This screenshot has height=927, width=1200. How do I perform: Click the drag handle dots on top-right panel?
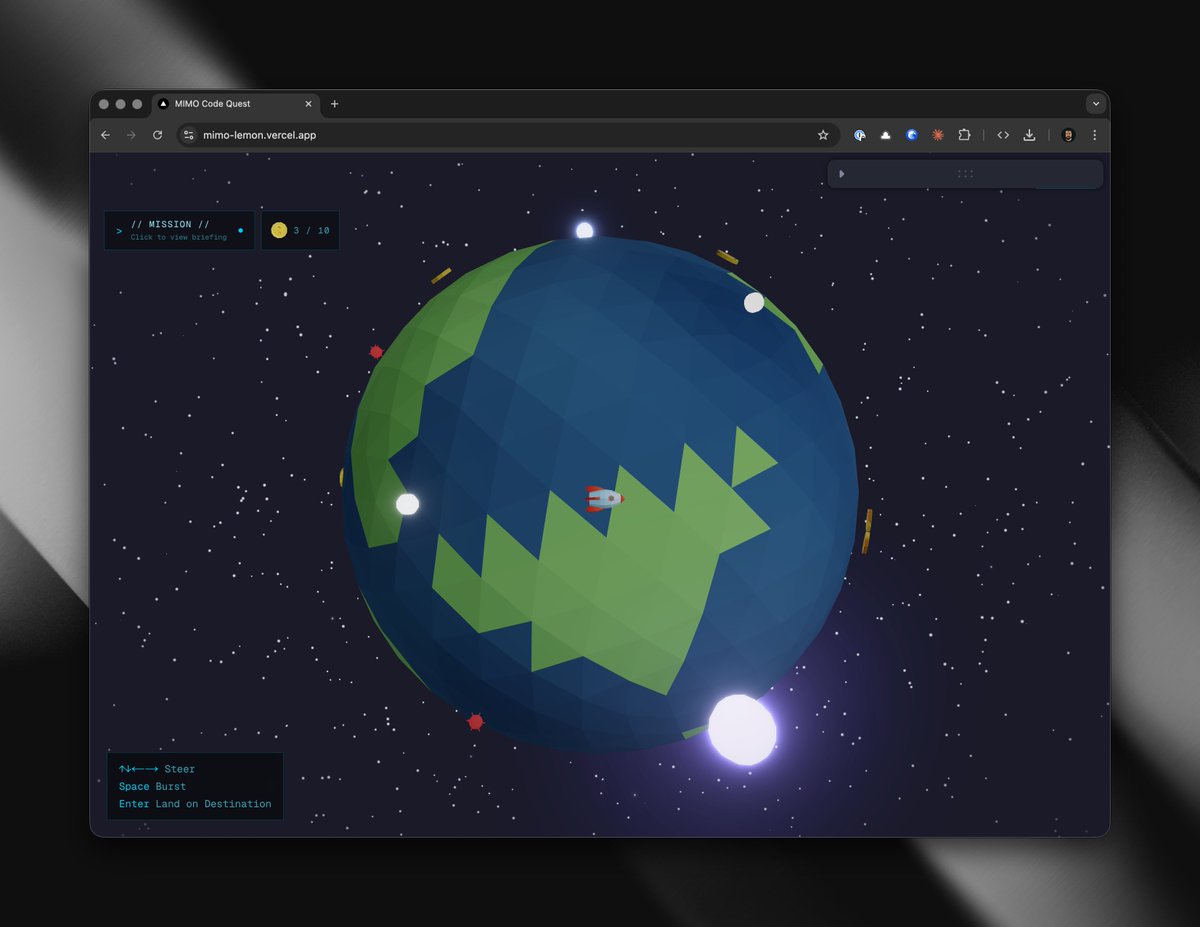(x=965, y=174)
